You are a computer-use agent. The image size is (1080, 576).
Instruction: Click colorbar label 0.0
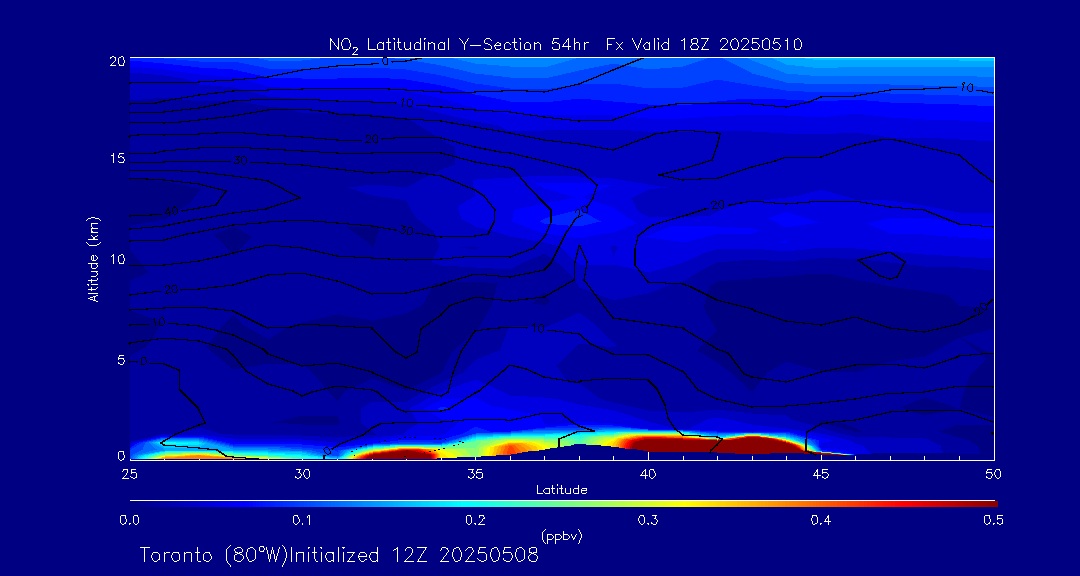pyautogui.click(x=129, y=520)
